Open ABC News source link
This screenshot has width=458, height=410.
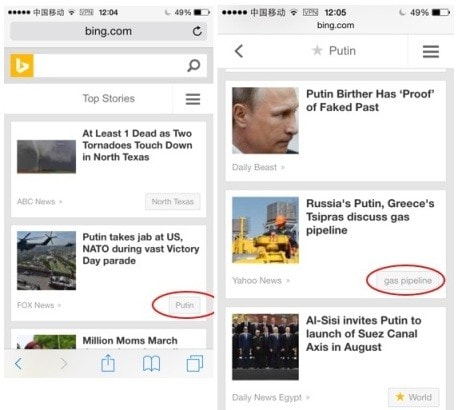click(39, 202)
